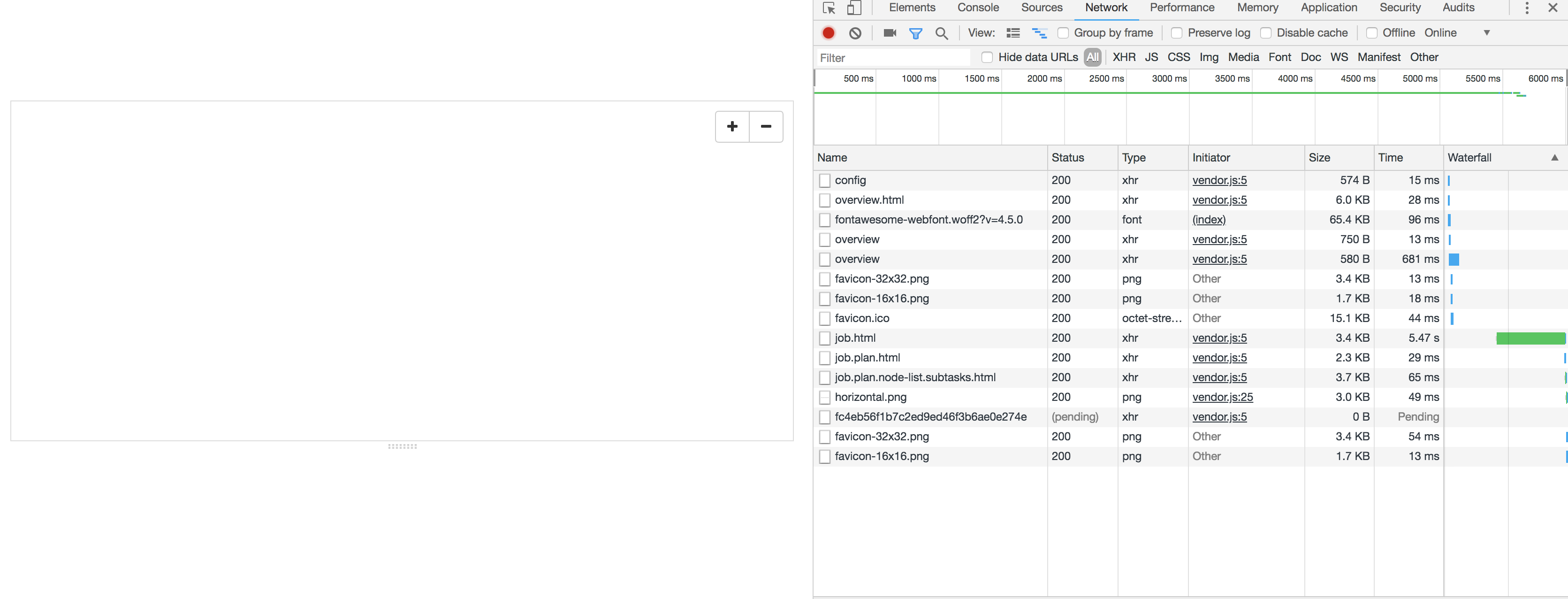Open the vendor.js:25 initiator link
Screen dimensions: 1568x599
click(x=1222, y=397)
